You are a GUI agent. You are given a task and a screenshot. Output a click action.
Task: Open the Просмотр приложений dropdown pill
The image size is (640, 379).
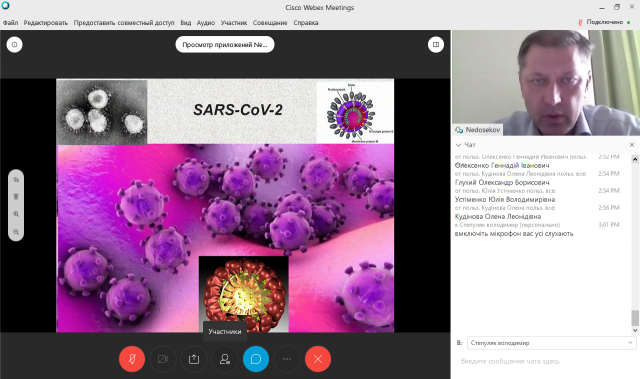pyautogui.click(x=225, y=44)
